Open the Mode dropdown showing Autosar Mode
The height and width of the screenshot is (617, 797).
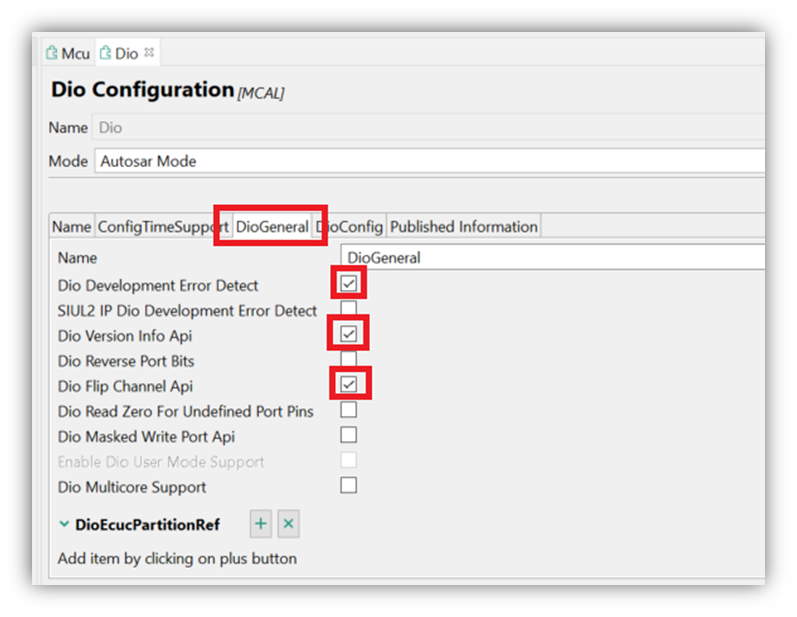click(x=430, y=161)
